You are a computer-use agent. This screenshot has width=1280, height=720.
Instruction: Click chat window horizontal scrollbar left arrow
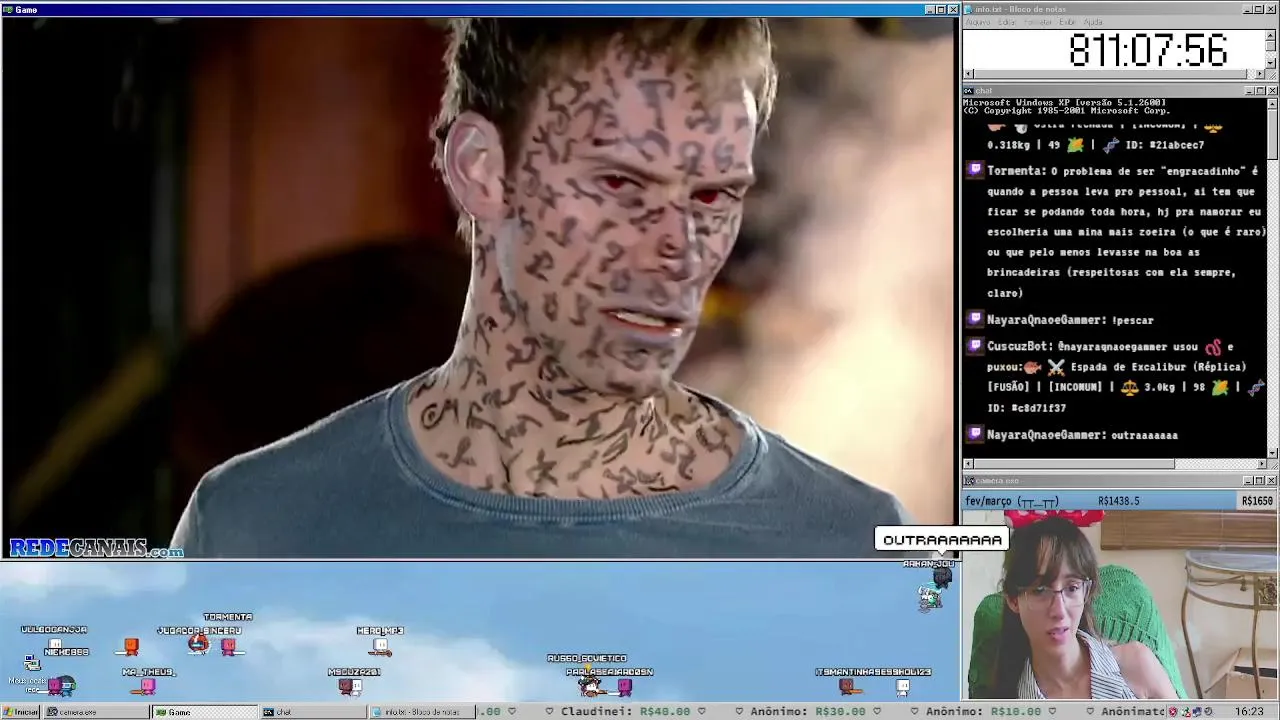tap(968, 464)
